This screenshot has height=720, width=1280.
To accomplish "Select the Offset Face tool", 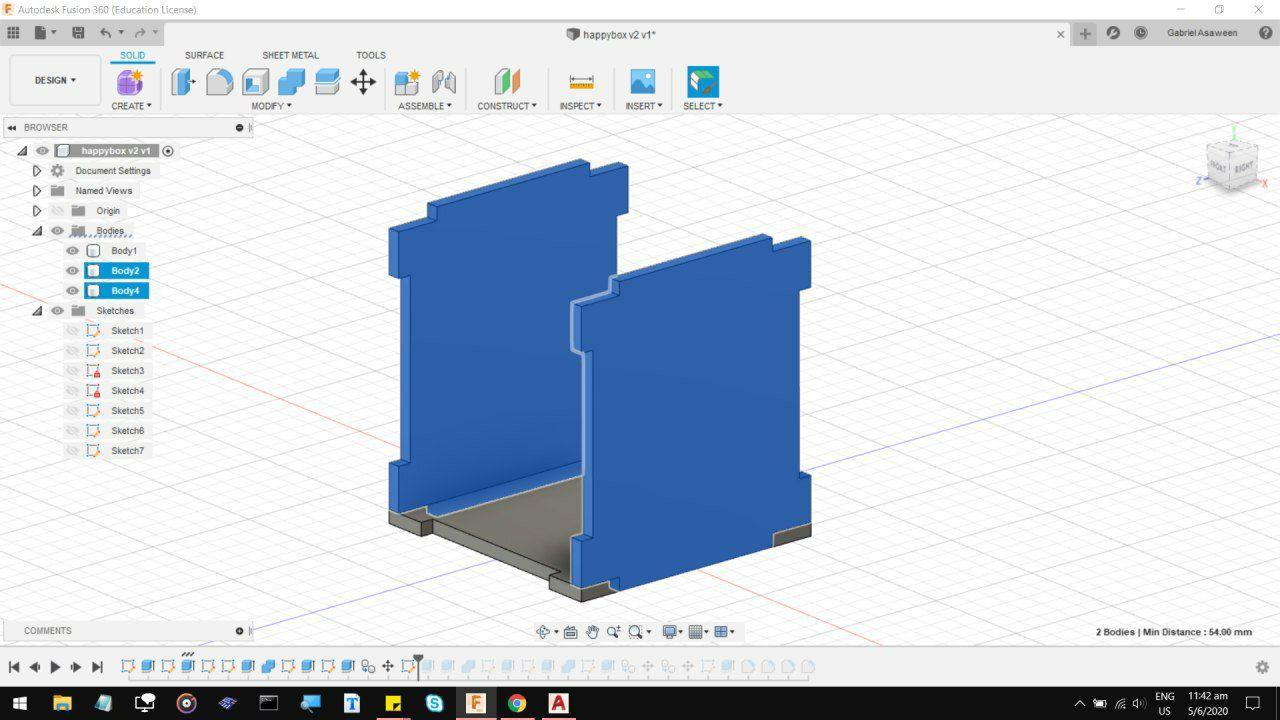I will (x=327, y=82).
